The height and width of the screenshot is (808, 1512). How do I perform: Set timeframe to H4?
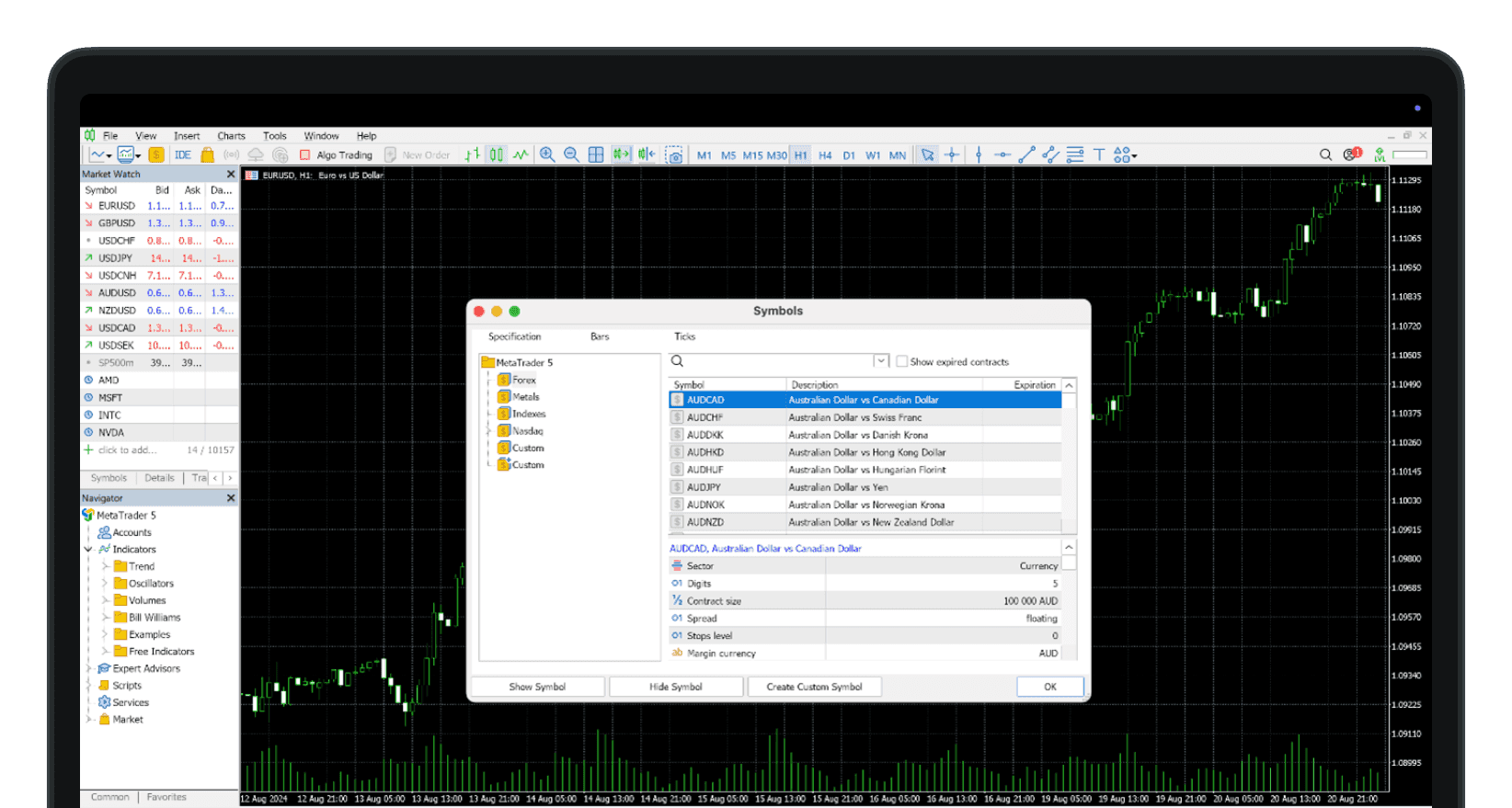tap(825, 155)
